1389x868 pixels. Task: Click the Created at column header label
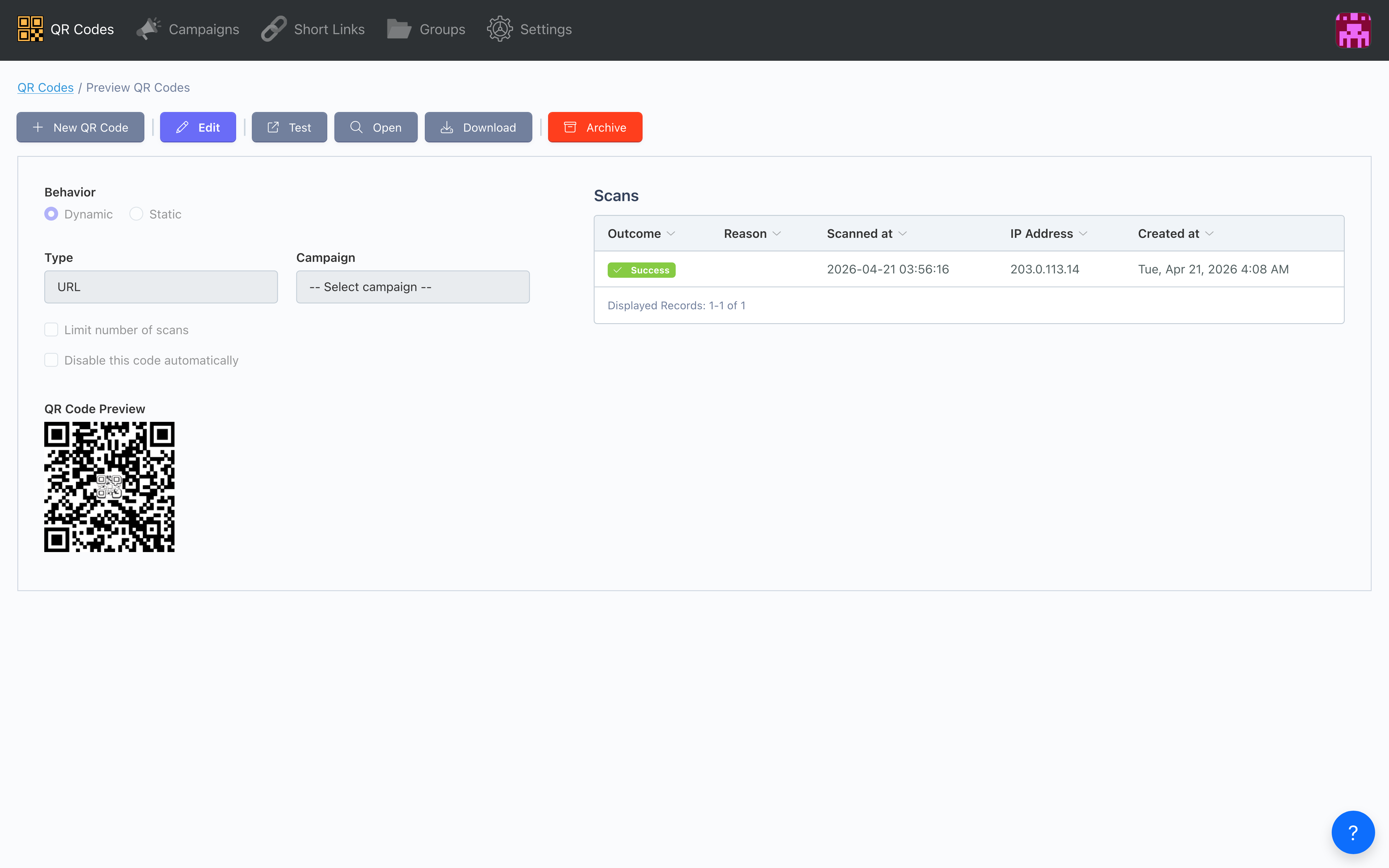tap(1168, 234)
